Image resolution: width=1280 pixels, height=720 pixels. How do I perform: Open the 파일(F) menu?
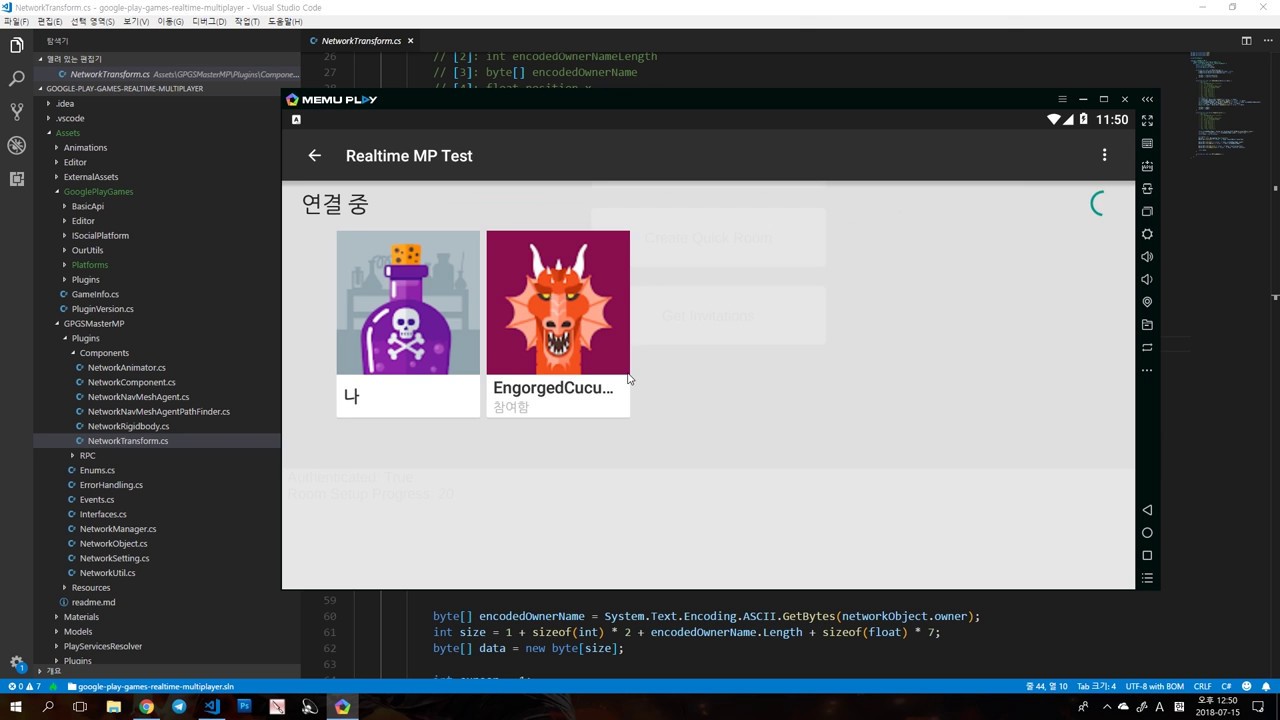[x=18, y=21]
